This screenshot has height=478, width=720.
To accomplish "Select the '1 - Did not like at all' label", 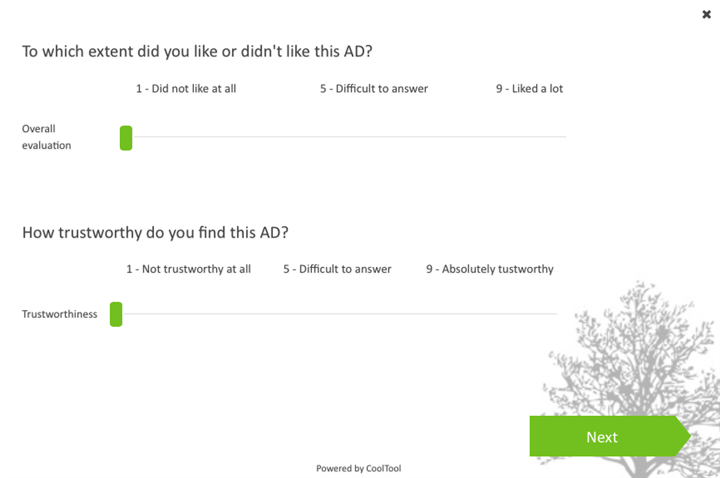I will coord(186,89).
